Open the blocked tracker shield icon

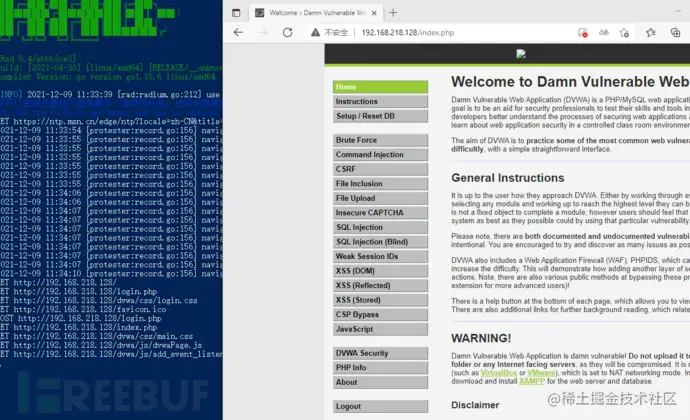(x=583, y=33)
